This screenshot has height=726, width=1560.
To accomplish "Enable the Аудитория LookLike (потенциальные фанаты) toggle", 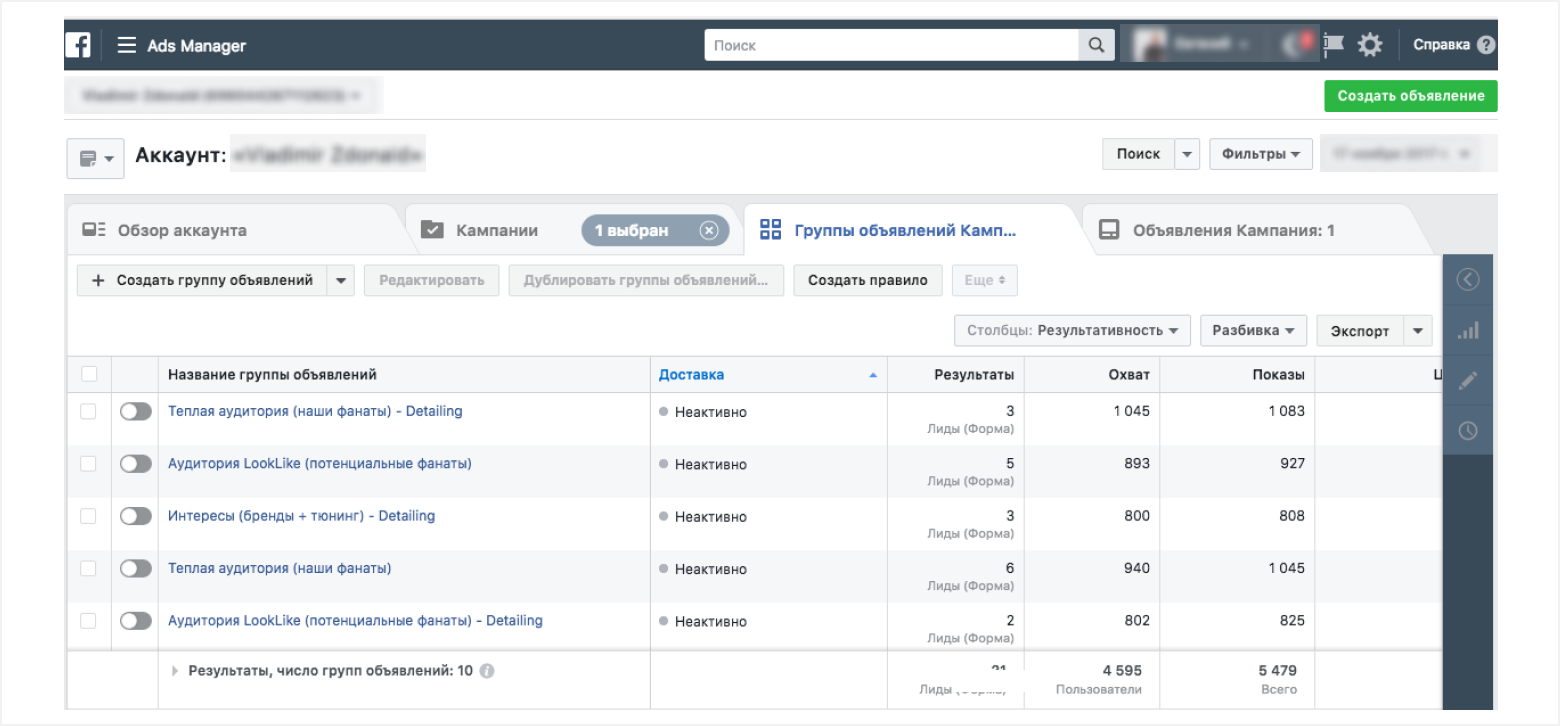I will [135, 464].
